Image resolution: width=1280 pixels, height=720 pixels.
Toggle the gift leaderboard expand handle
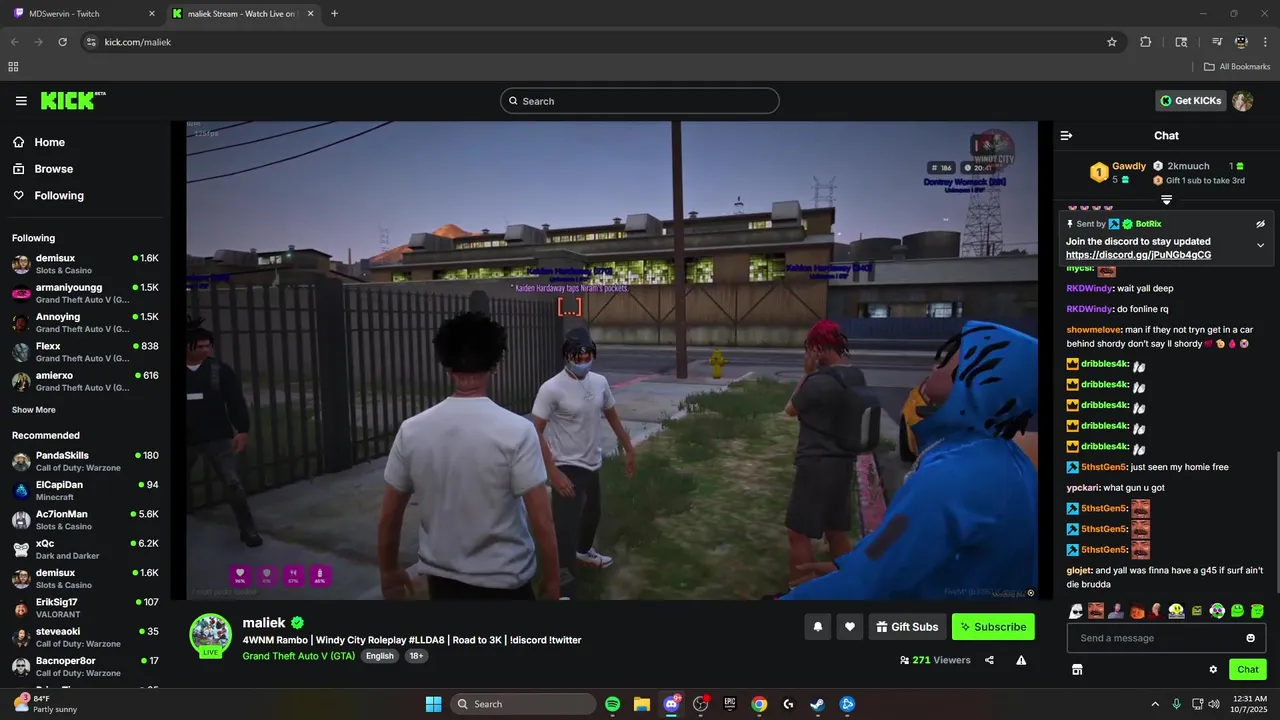[1166, 200]
